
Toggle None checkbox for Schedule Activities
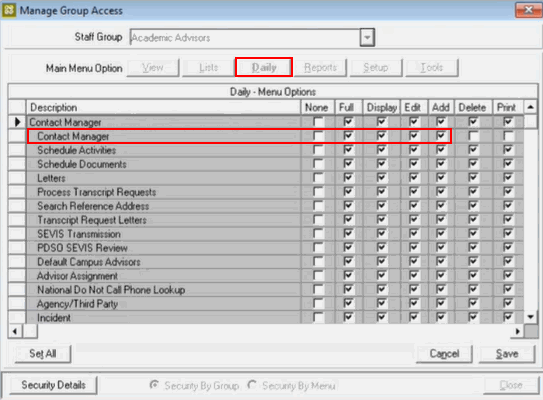(x=318, y=150)
